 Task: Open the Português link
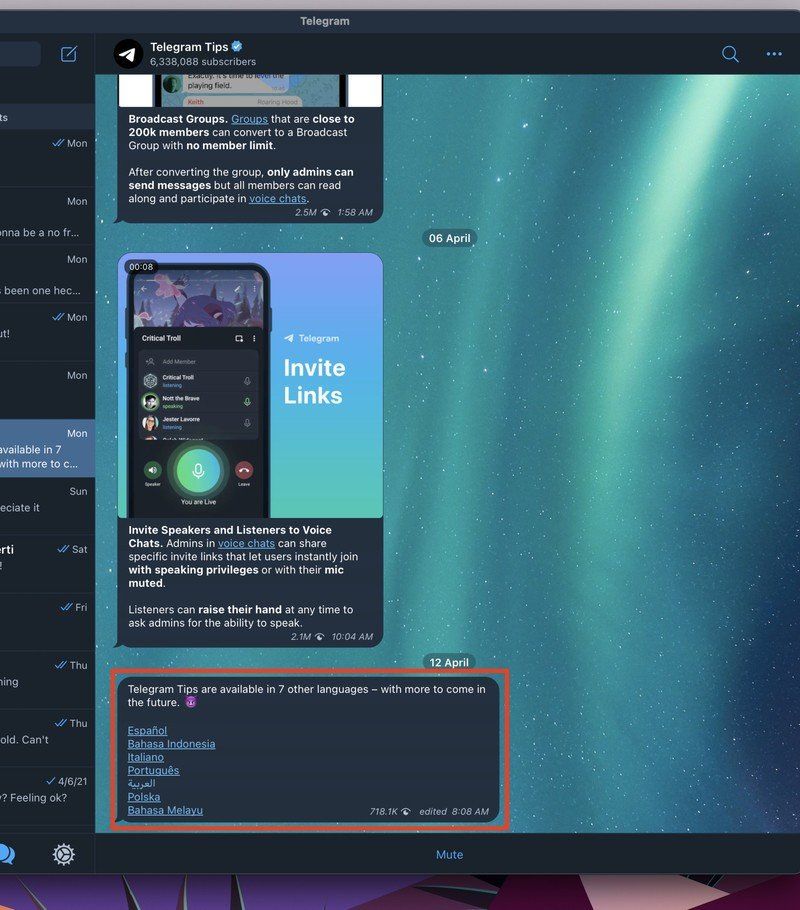tap(153, 770)
